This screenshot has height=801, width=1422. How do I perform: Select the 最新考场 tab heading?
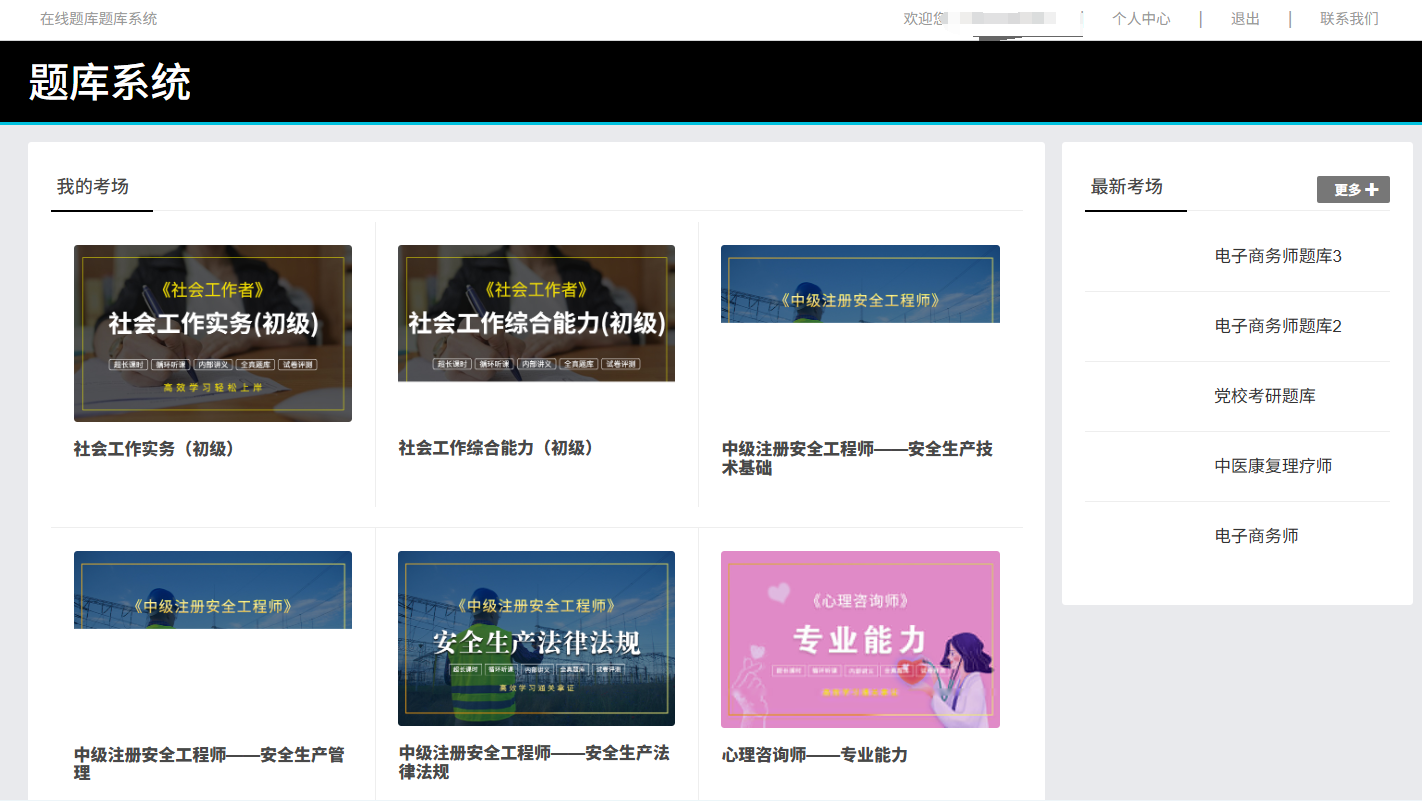click(1127, 187)
